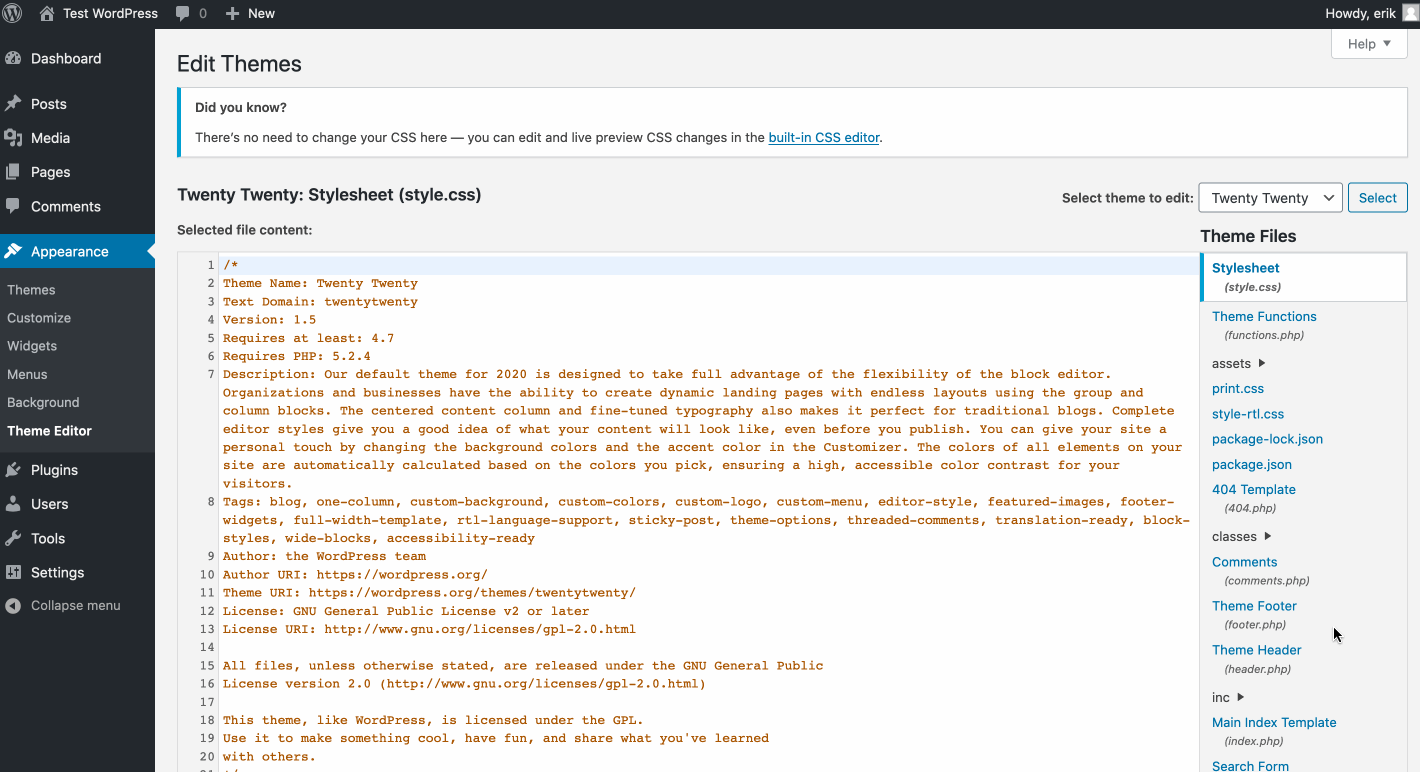Screen dimensions: 1420x772
Task: Click the Posts pushpin icon
Action: 13,104
